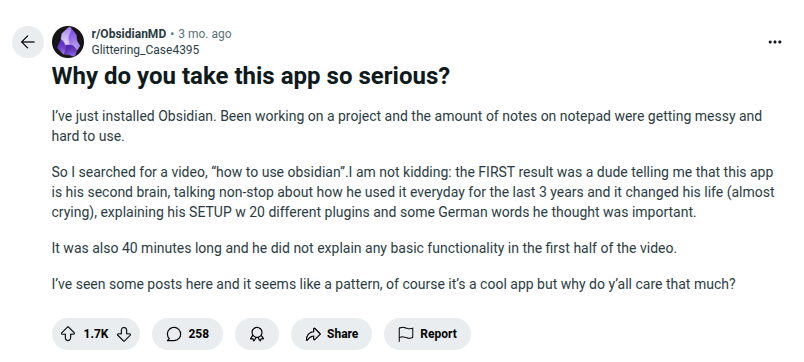
Task: Click the Report label text
Action: coord(438,334)
